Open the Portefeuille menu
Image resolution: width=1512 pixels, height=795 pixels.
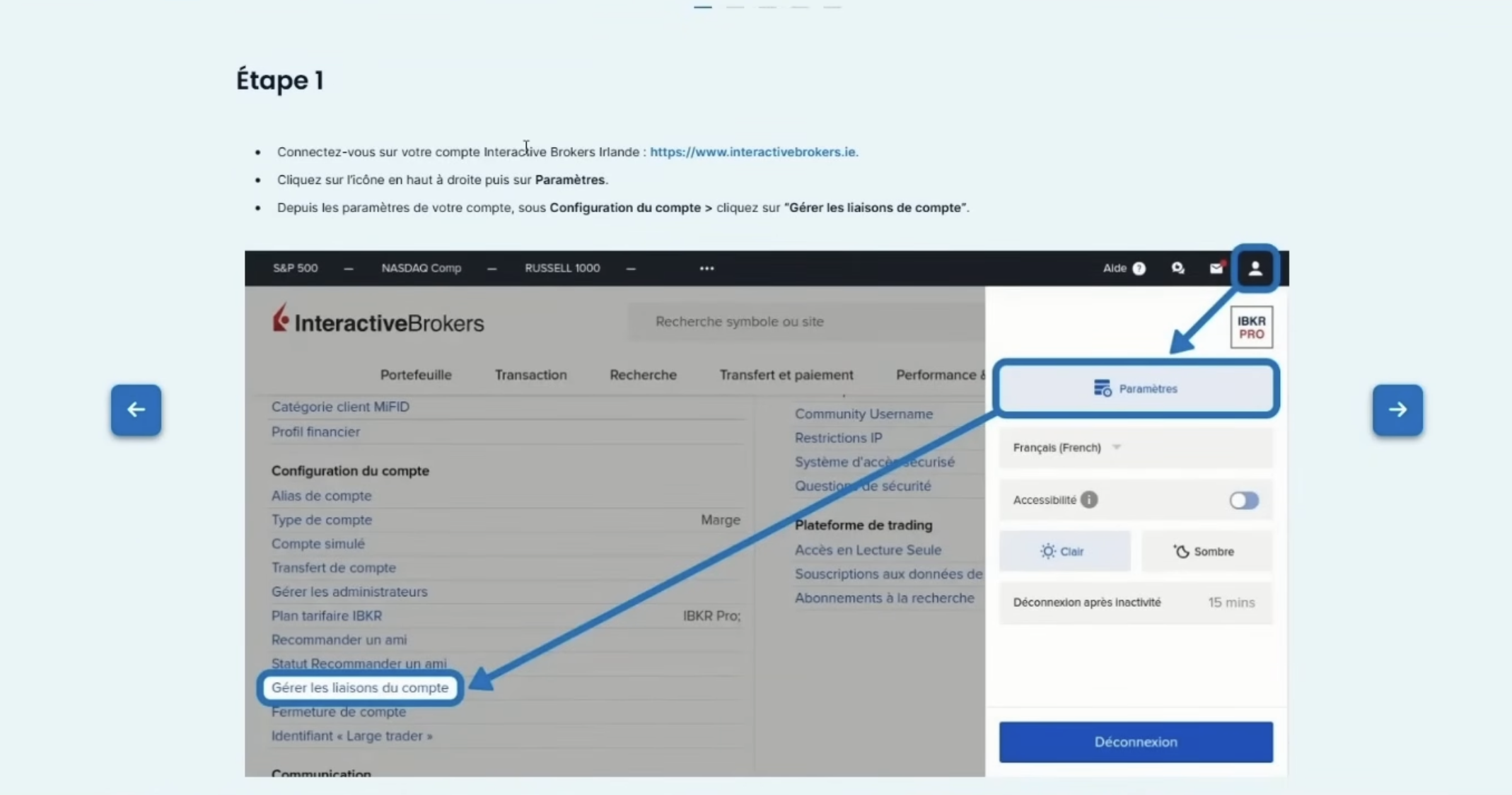(416, 375)
